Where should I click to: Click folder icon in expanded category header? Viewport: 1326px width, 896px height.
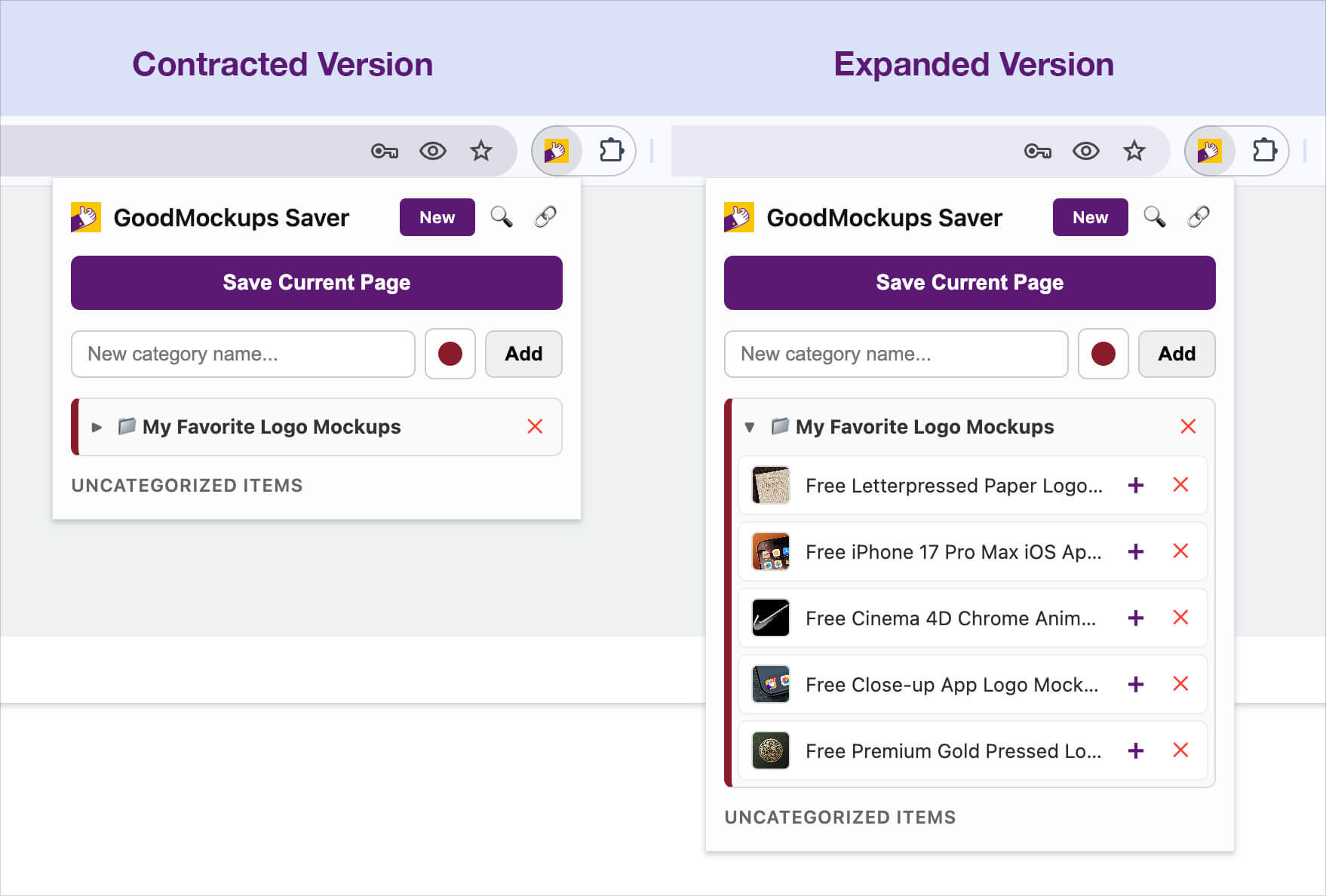tap(781, 426)
